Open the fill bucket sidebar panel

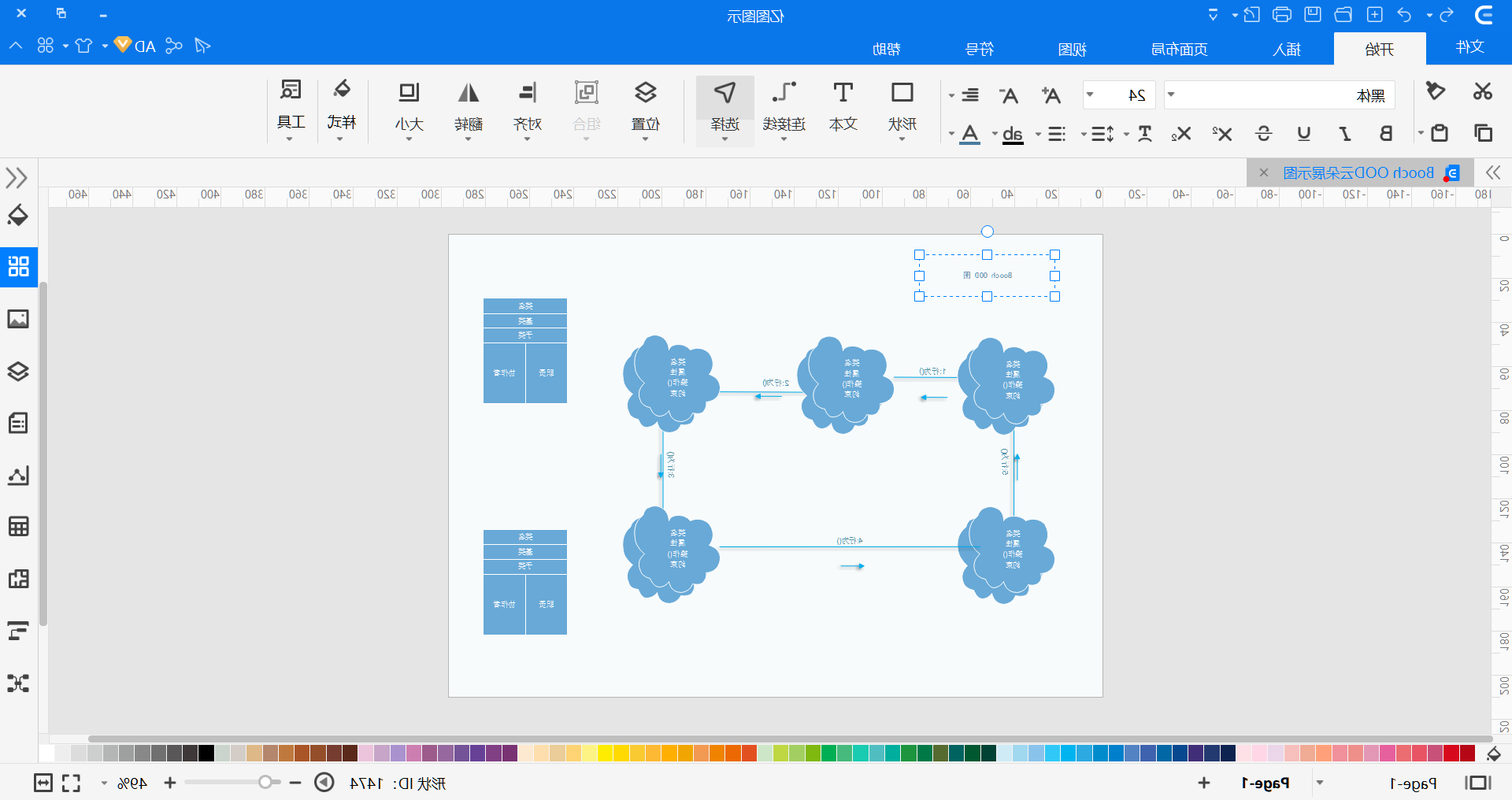pos(18,215)
